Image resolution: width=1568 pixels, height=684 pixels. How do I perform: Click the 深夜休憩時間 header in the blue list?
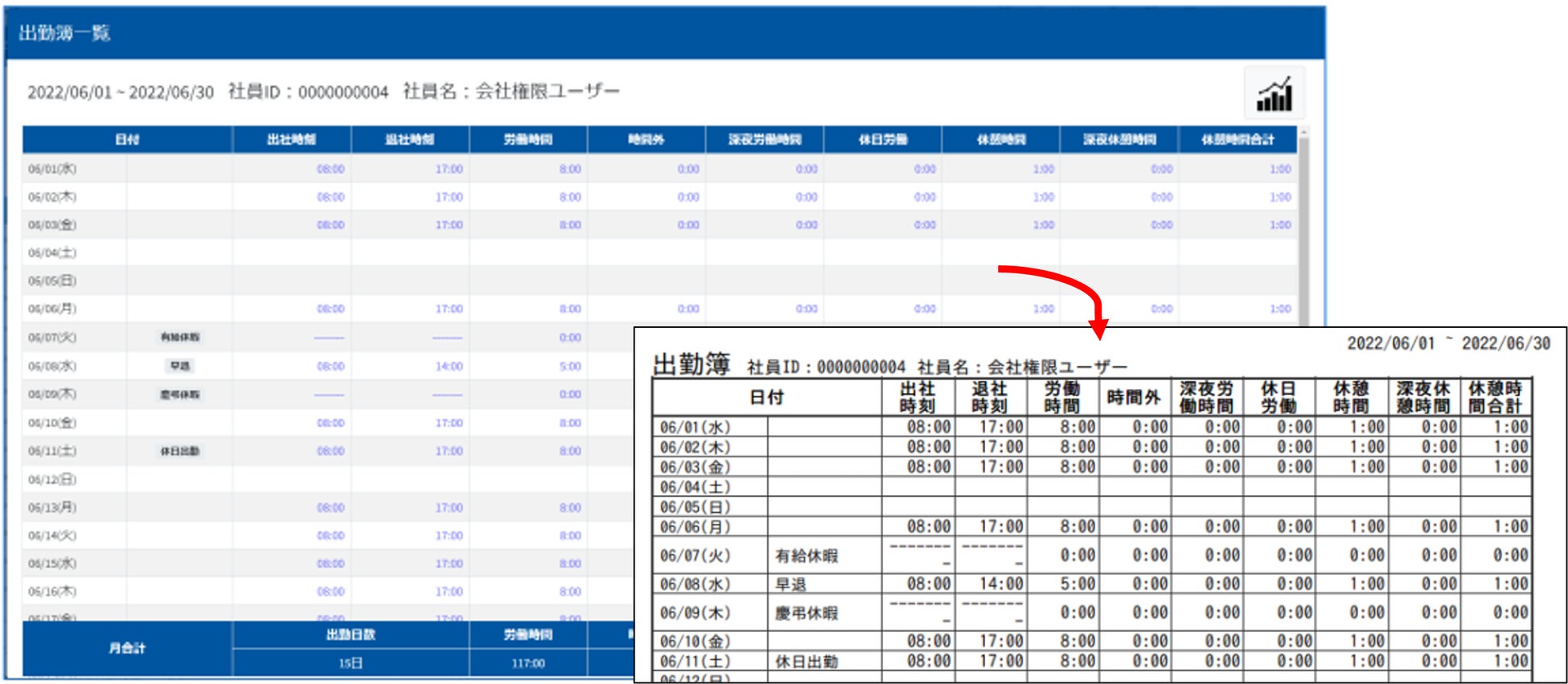(1119, 140)
